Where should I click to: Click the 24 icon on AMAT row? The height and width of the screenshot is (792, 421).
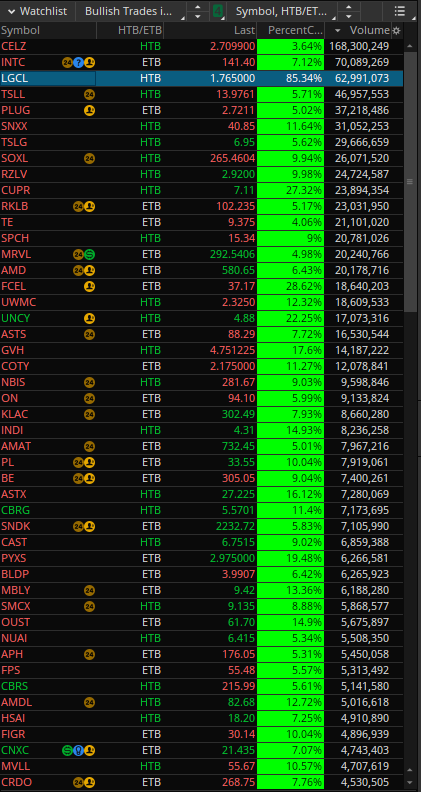[89, 447]
